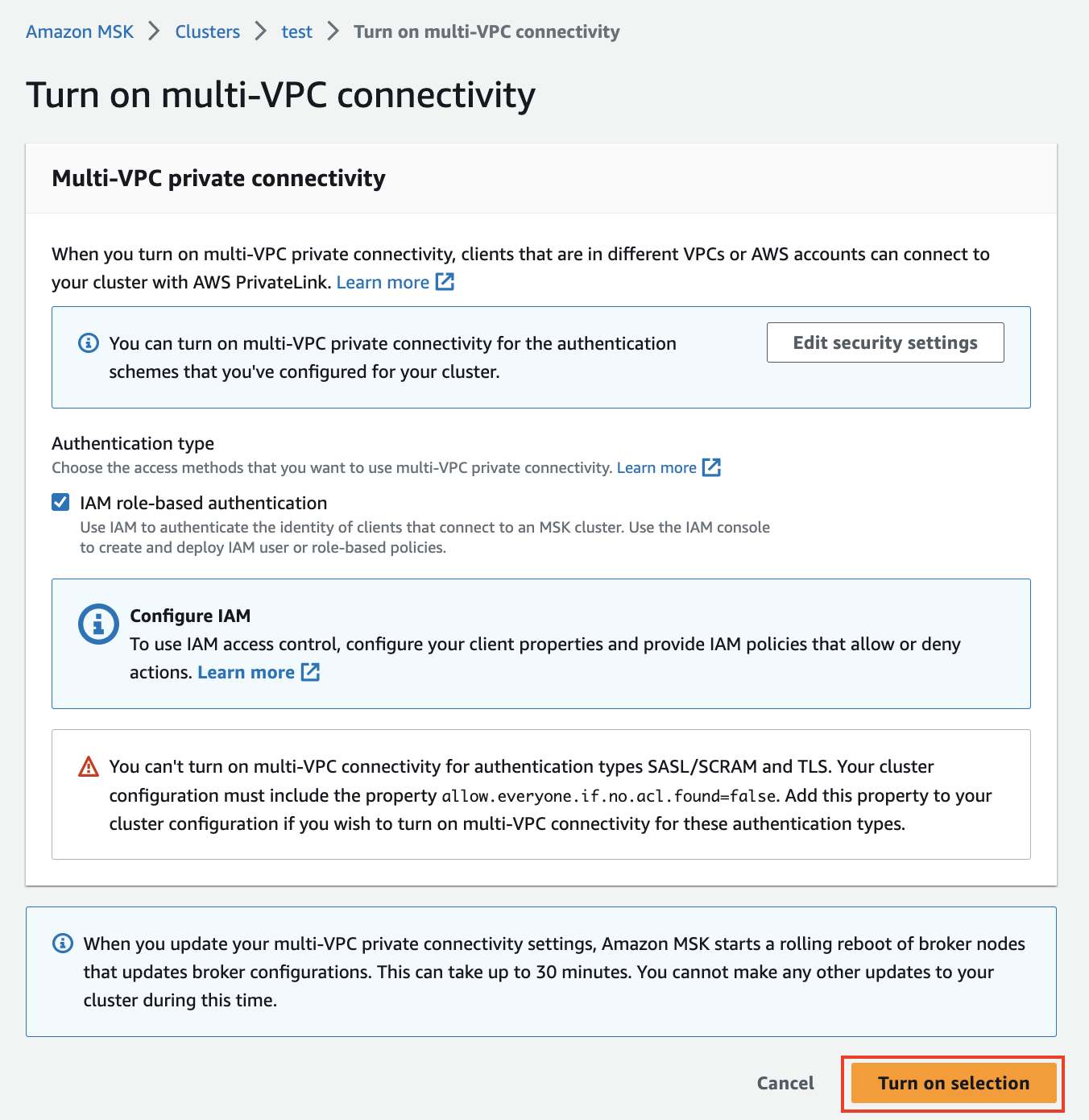The width and height of the screenshot is (1089, 1120).
Task: Uncheck IAM role-based authentication checkbox
Action: pyautogui.click(x=60, y=503)
